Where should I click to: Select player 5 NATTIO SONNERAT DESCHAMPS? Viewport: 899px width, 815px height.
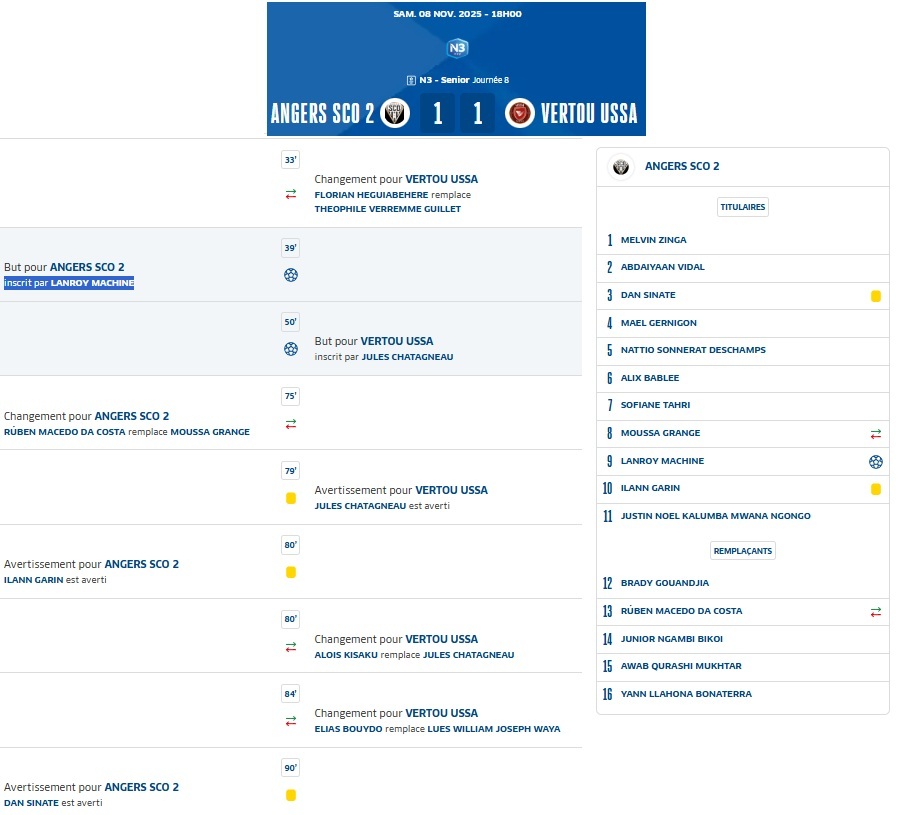(742, 350)
